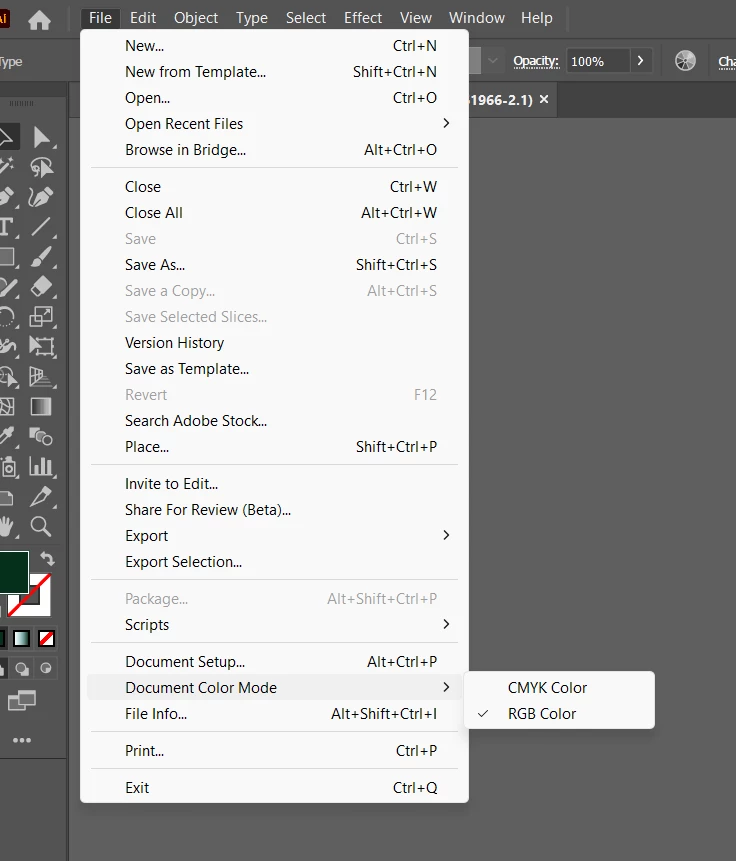Expand the Export submenu
The height and width of the screenshot is (861, 736).
point(274,535)
